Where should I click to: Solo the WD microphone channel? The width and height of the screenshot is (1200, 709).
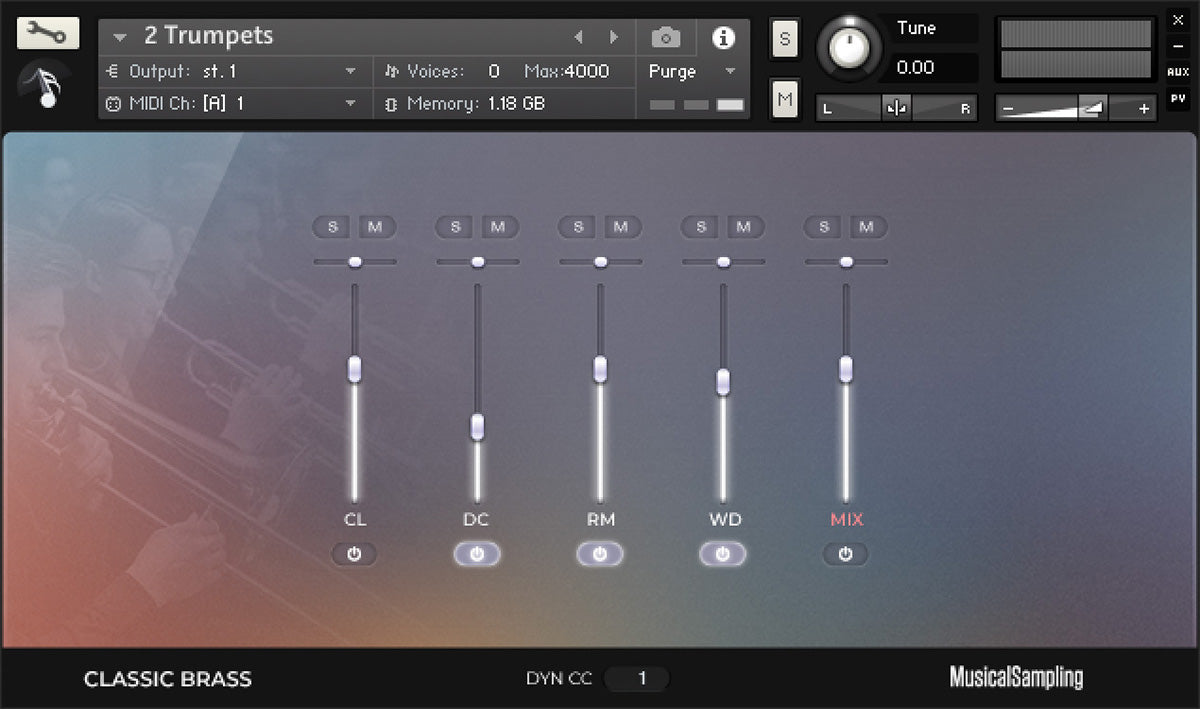coord(702,227)
